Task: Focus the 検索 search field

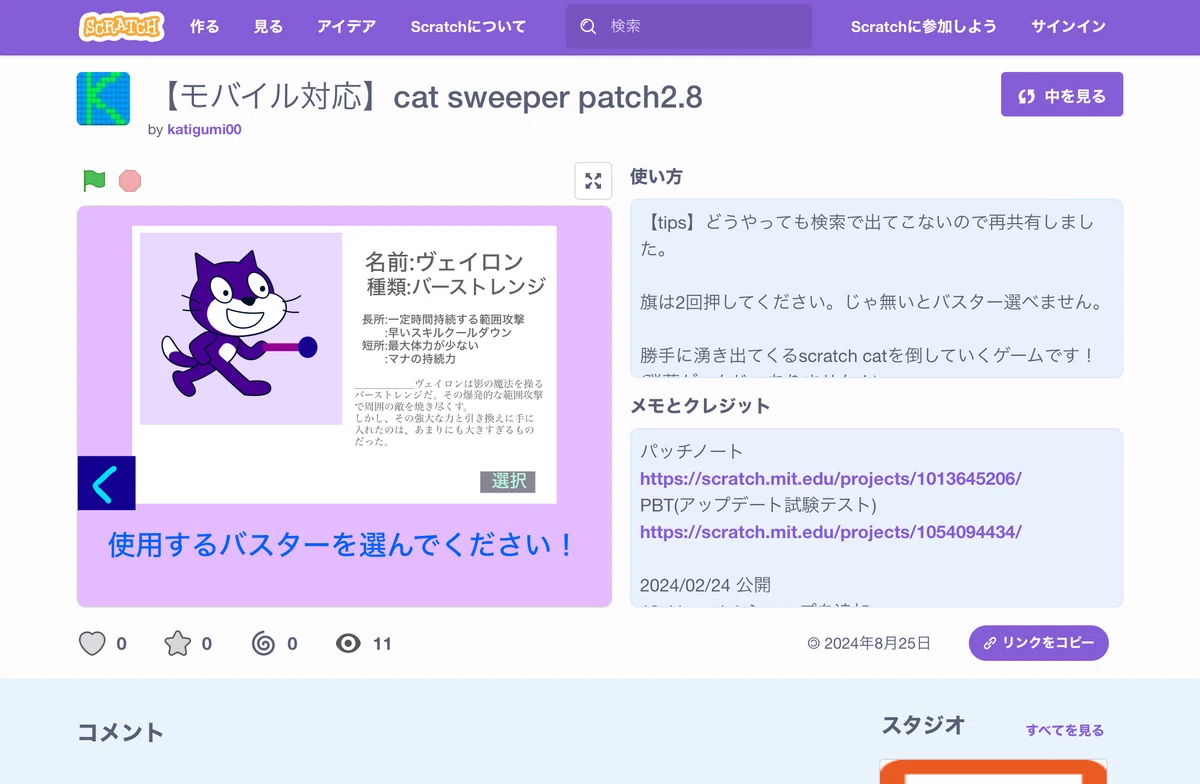Action: click(689, 27)
